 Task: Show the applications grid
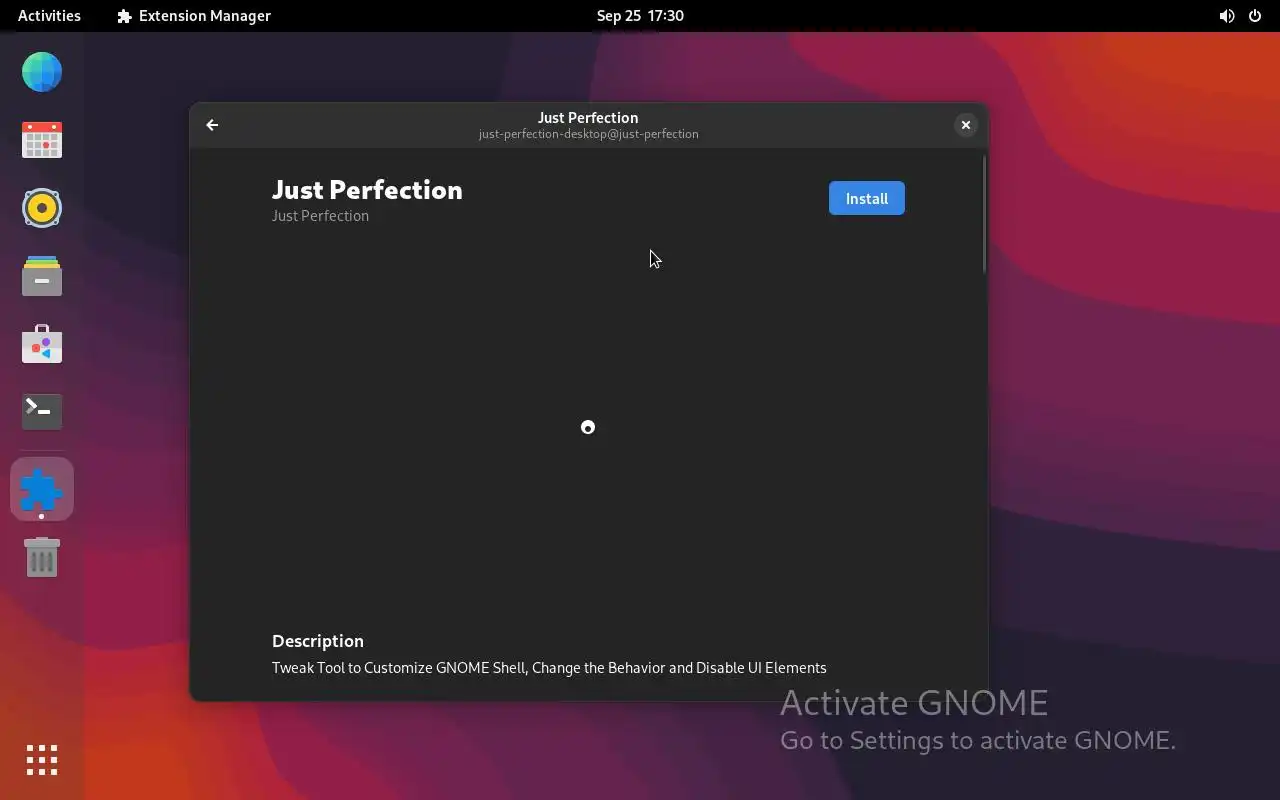(42, 760)
